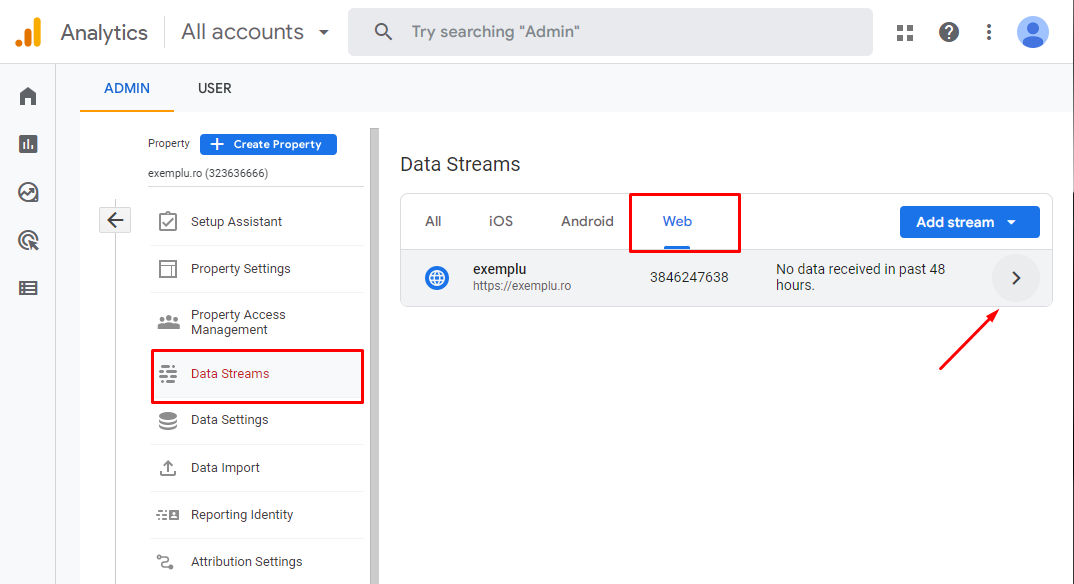Select the Android streams tab
The height and width of the screenshot is (584, 1074).
coord(587,221)
